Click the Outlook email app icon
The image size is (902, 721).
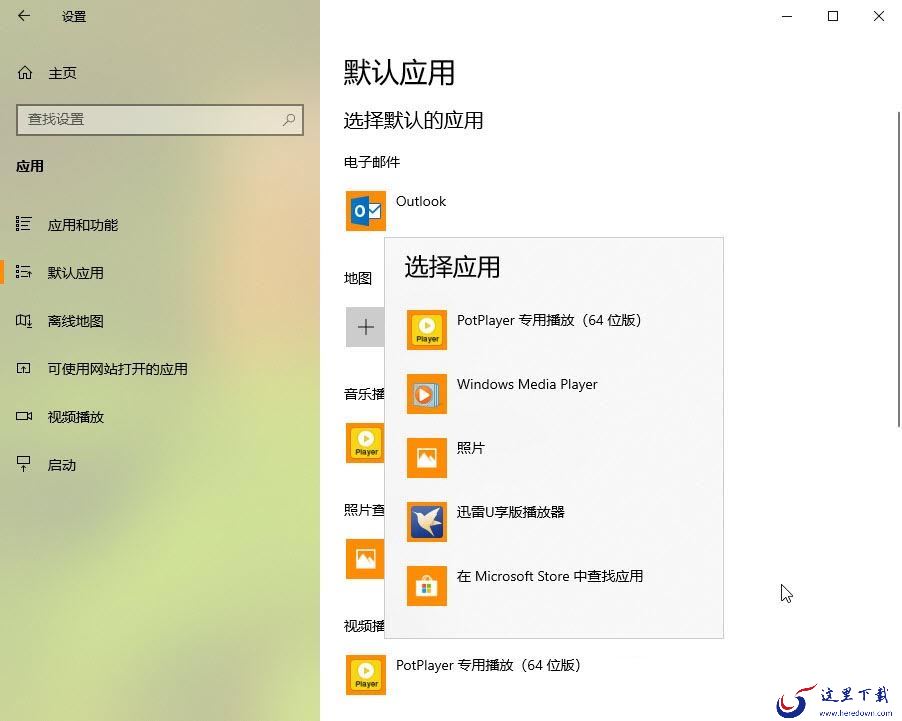tap(366, 211)
